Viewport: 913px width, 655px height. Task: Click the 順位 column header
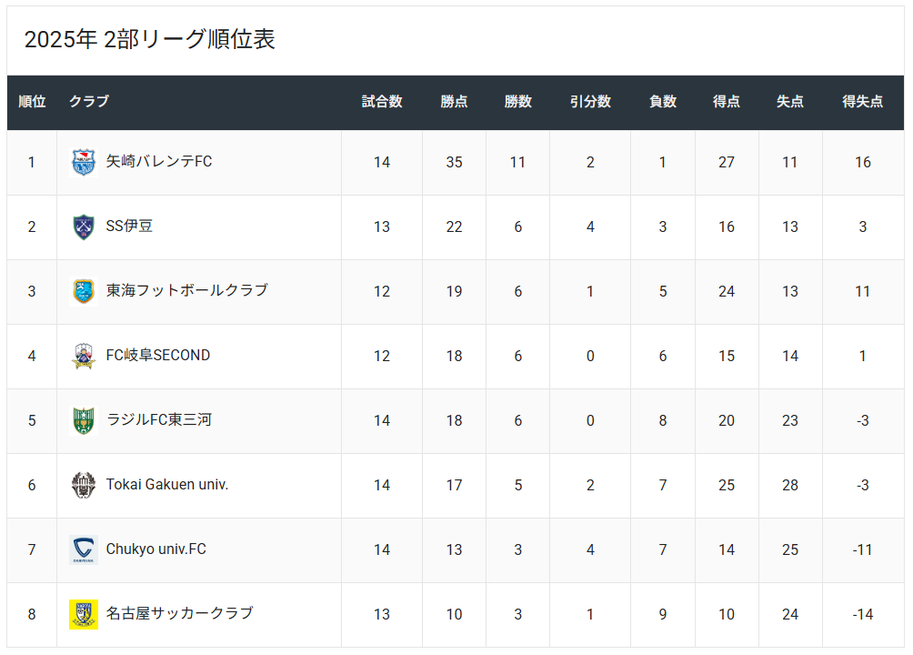(x=32, y=102)
